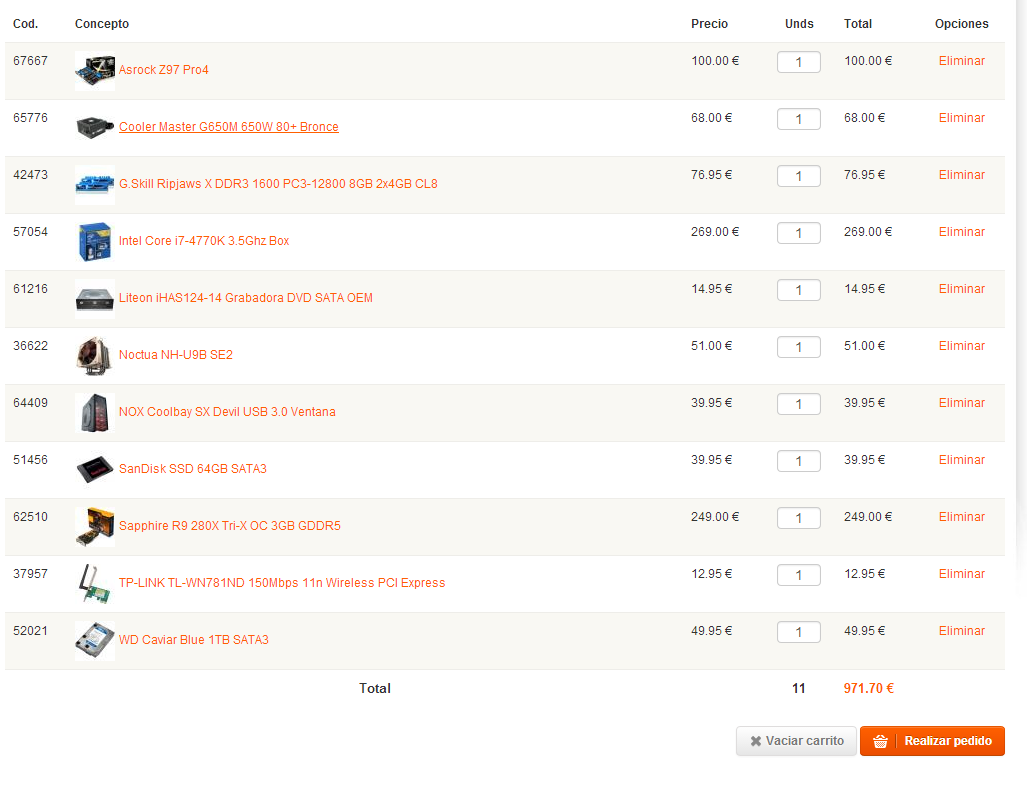
Task: Focus the units field for Sapphire R9 280X
Action: click(798, 518)
